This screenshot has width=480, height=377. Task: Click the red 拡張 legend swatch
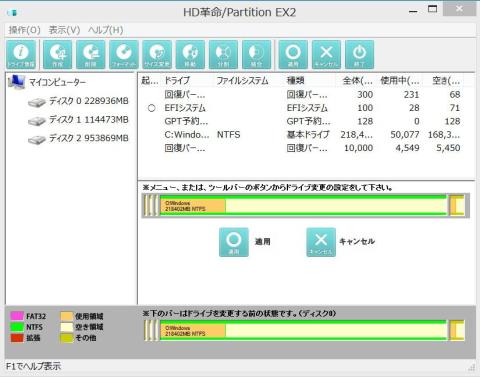coord(17,338)
